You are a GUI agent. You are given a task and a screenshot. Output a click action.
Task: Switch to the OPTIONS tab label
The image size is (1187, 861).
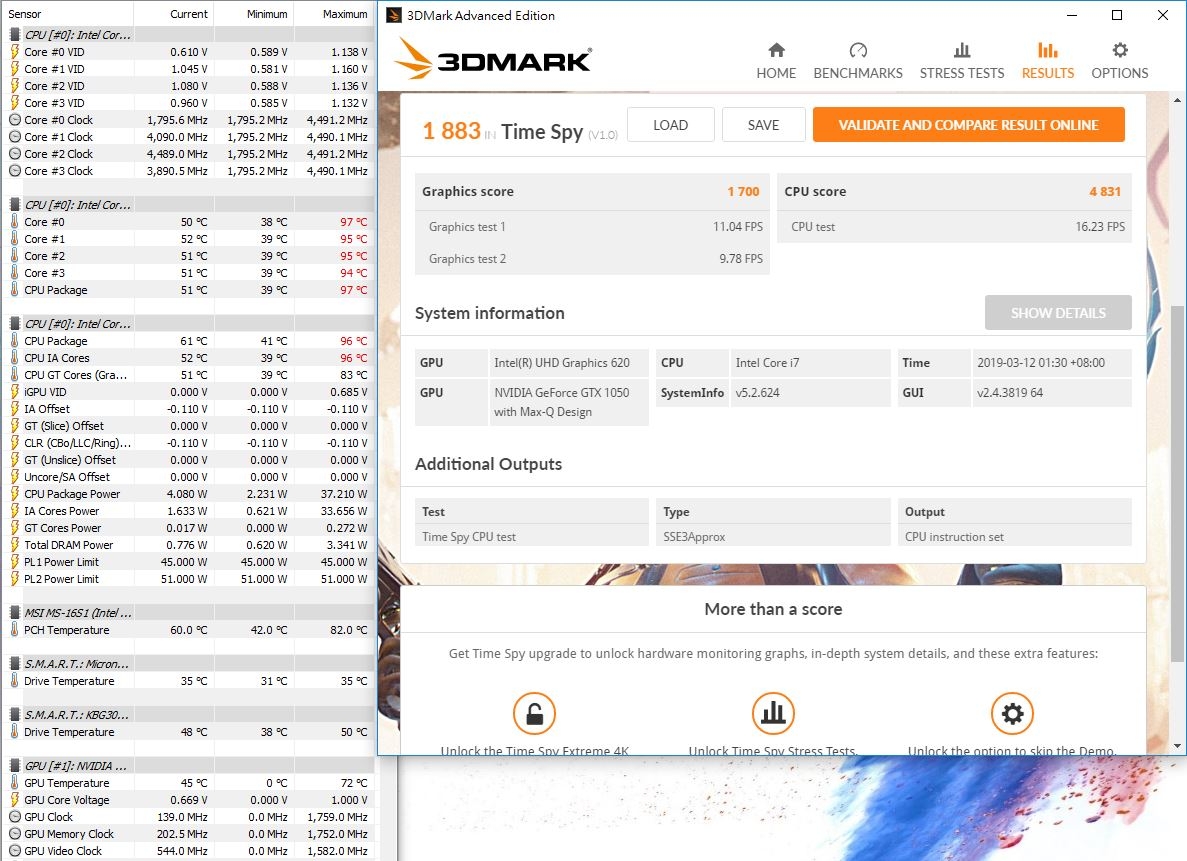1120,73
